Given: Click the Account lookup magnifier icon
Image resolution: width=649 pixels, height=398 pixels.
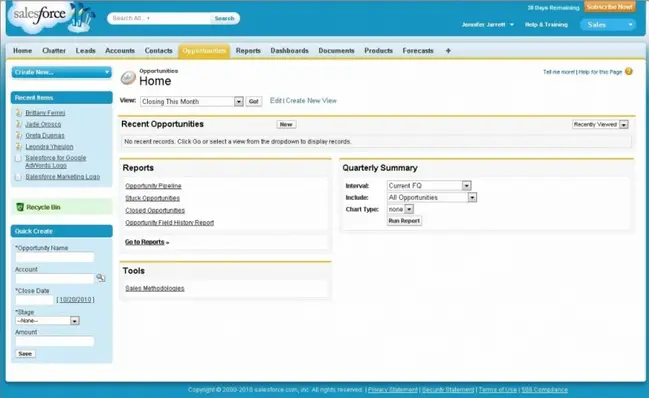Looking at the screenshot, I should pyautogui.click(x=101, y=278).
